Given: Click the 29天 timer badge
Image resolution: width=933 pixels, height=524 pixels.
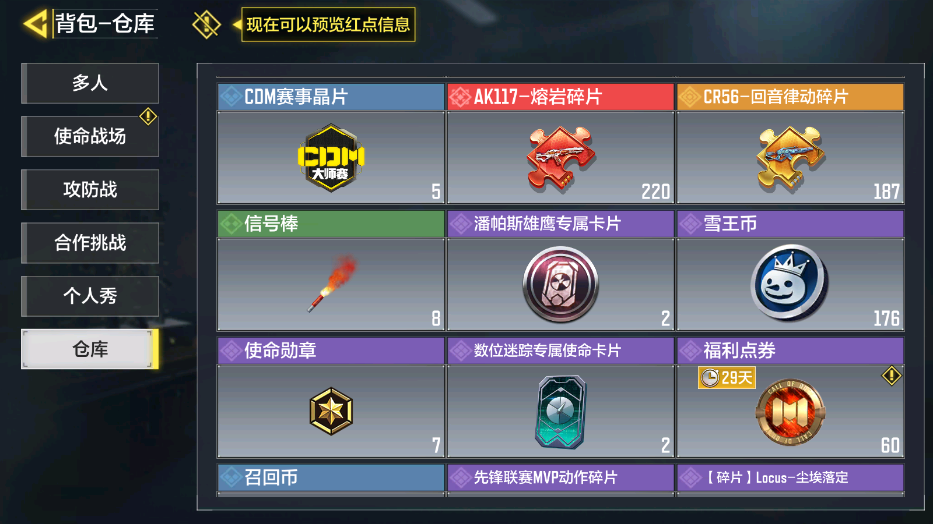Looking at the screenshot, I should pyautogui.click(x=727, y=378).
